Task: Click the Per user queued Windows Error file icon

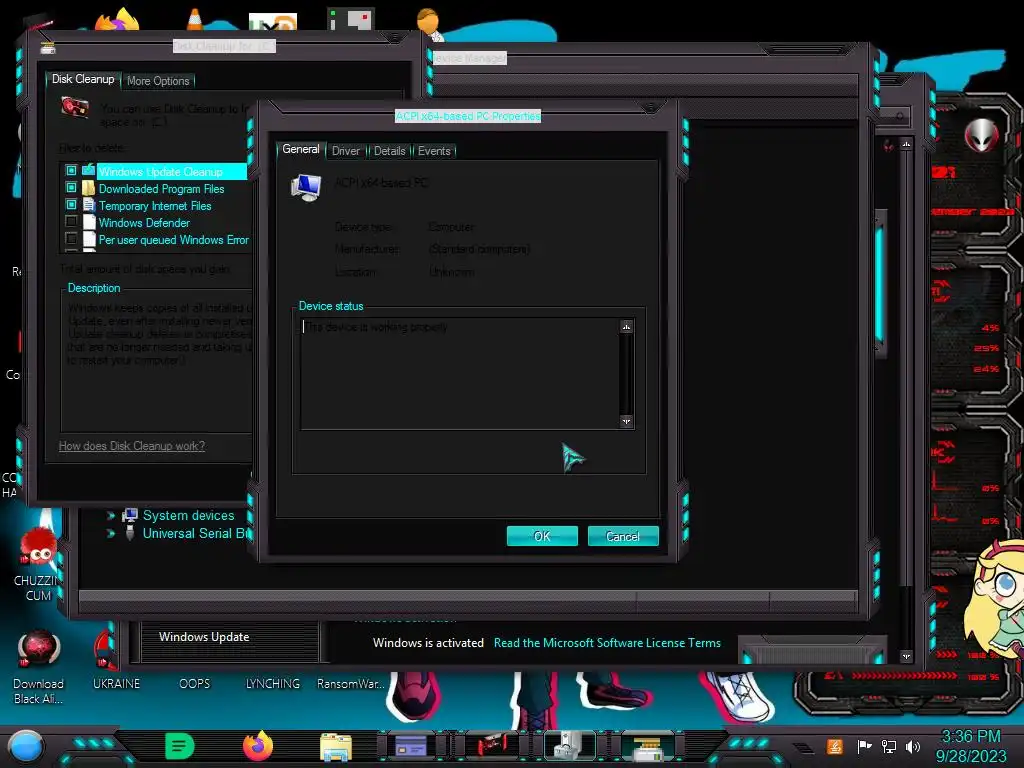Action: click(89, 239)
